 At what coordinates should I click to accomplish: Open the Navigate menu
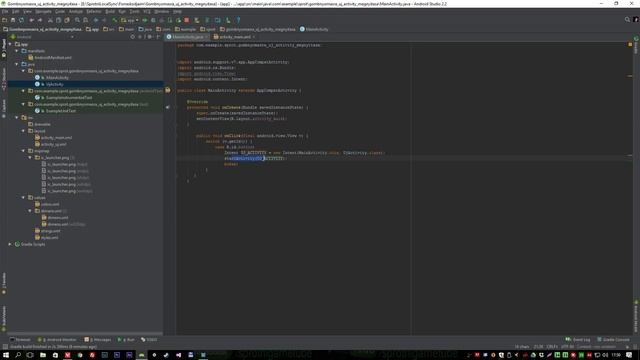(x=43, y=11)
